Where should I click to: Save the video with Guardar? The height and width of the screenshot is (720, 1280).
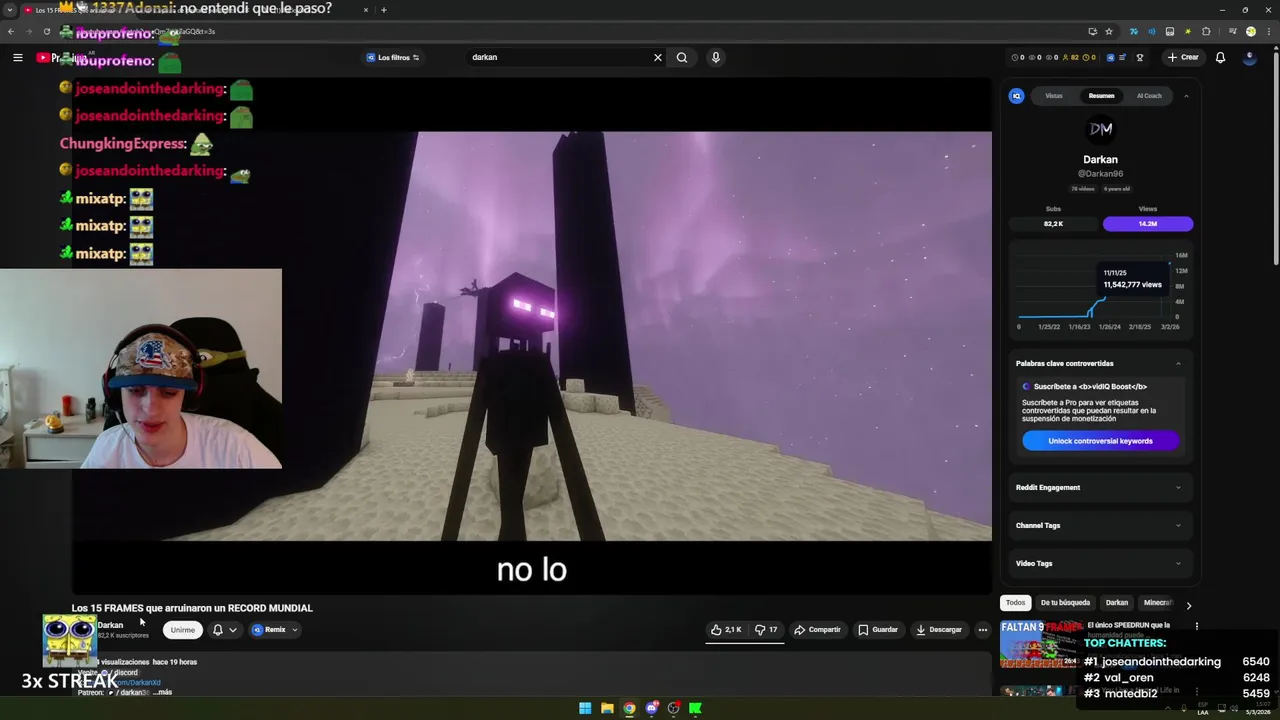(x=878, y=630)
